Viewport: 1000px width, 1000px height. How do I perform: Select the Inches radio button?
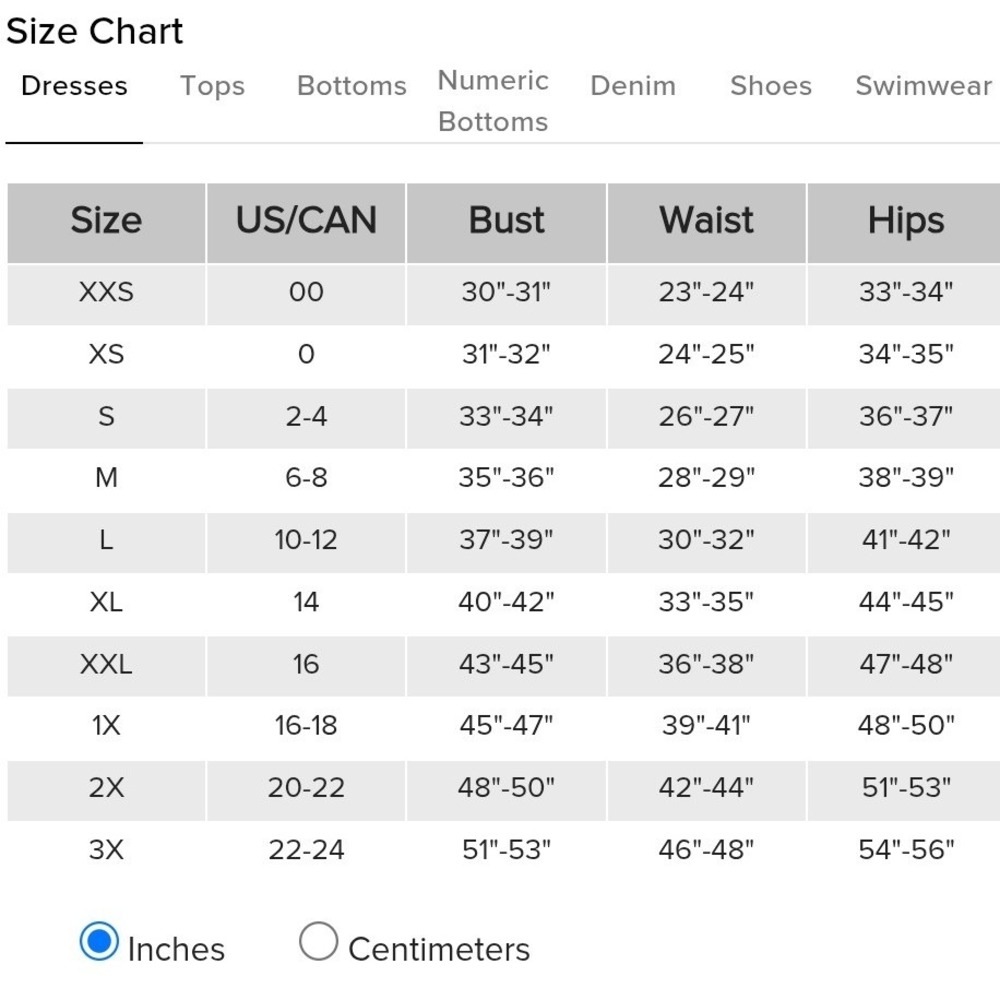(99, 941)
